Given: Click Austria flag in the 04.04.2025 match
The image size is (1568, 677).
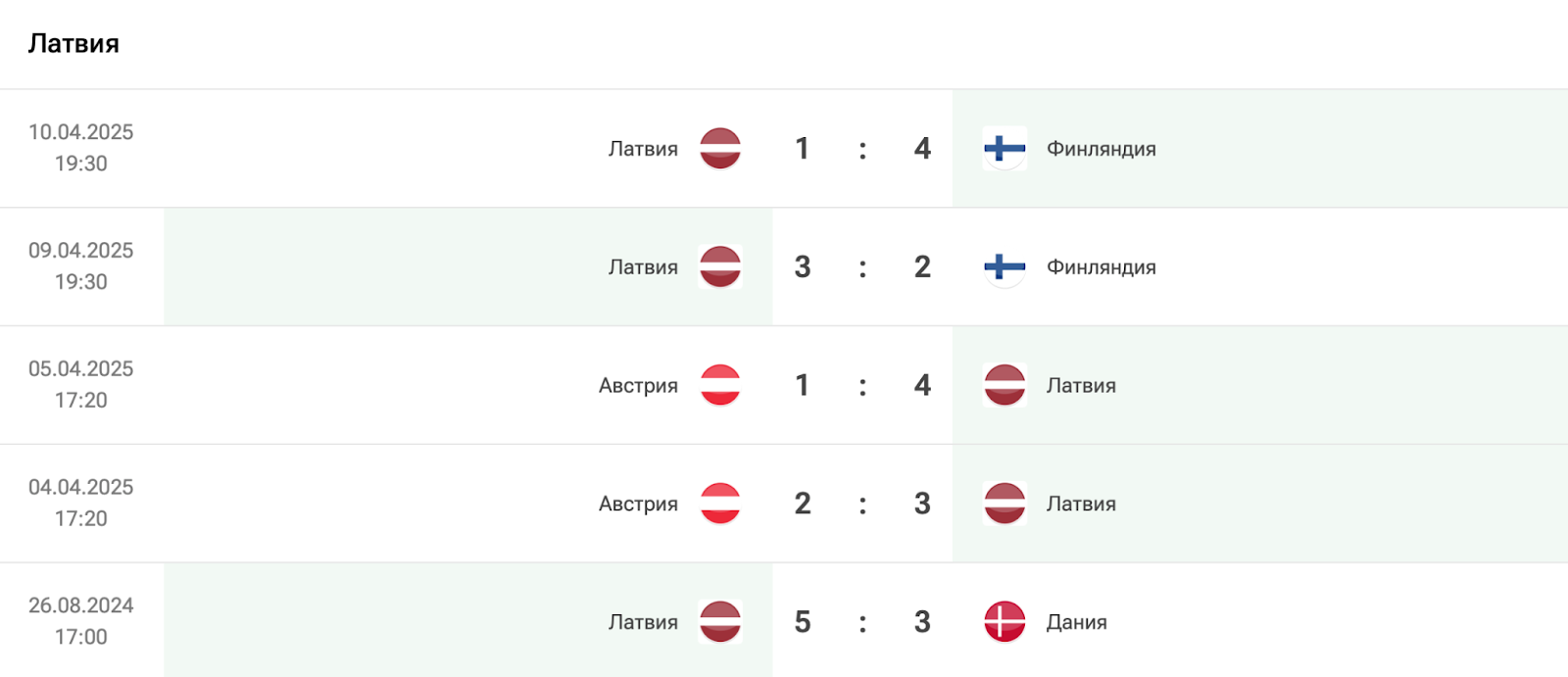Looking at the screenshot, I should pyautogui.click(x=720, y=504).
